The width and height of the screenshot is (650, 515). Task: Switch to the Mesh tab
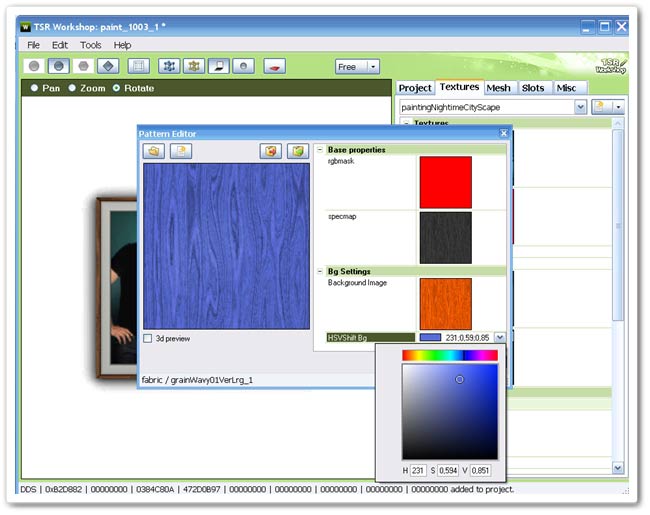(x=498, y=88)
